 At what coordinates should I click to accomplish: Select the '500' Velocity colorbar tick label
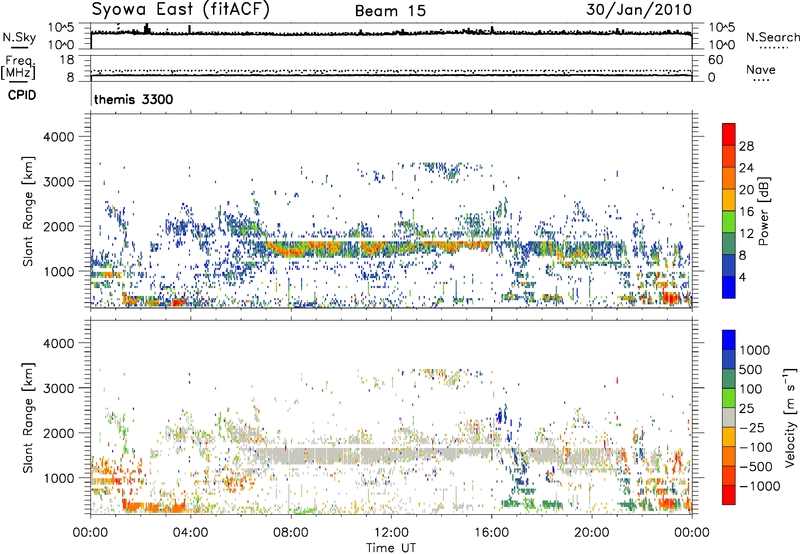coord(751,369)
